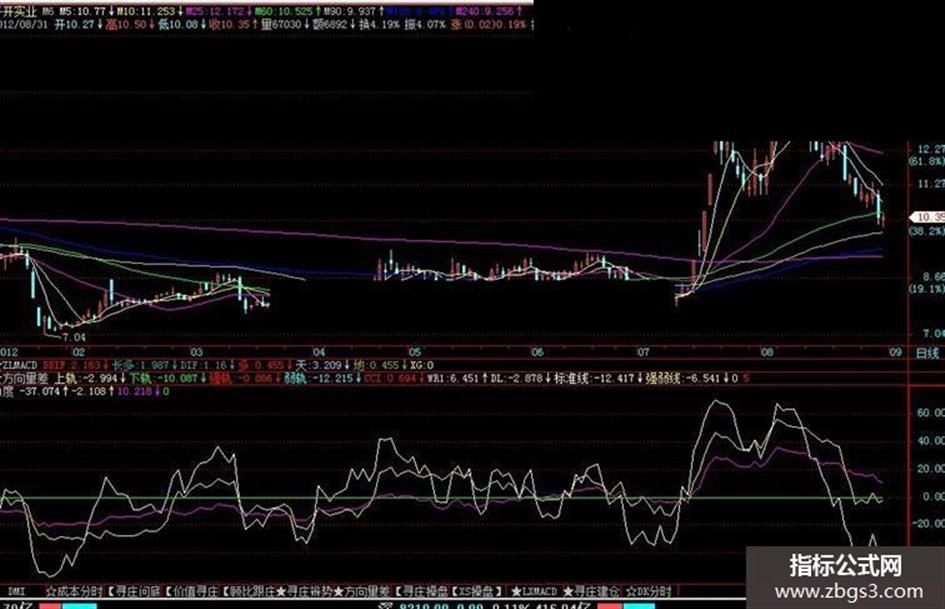This screenshot has width=945, height=609.
Task: Click the 03 month label on time axis
Action: click(196, 352)
